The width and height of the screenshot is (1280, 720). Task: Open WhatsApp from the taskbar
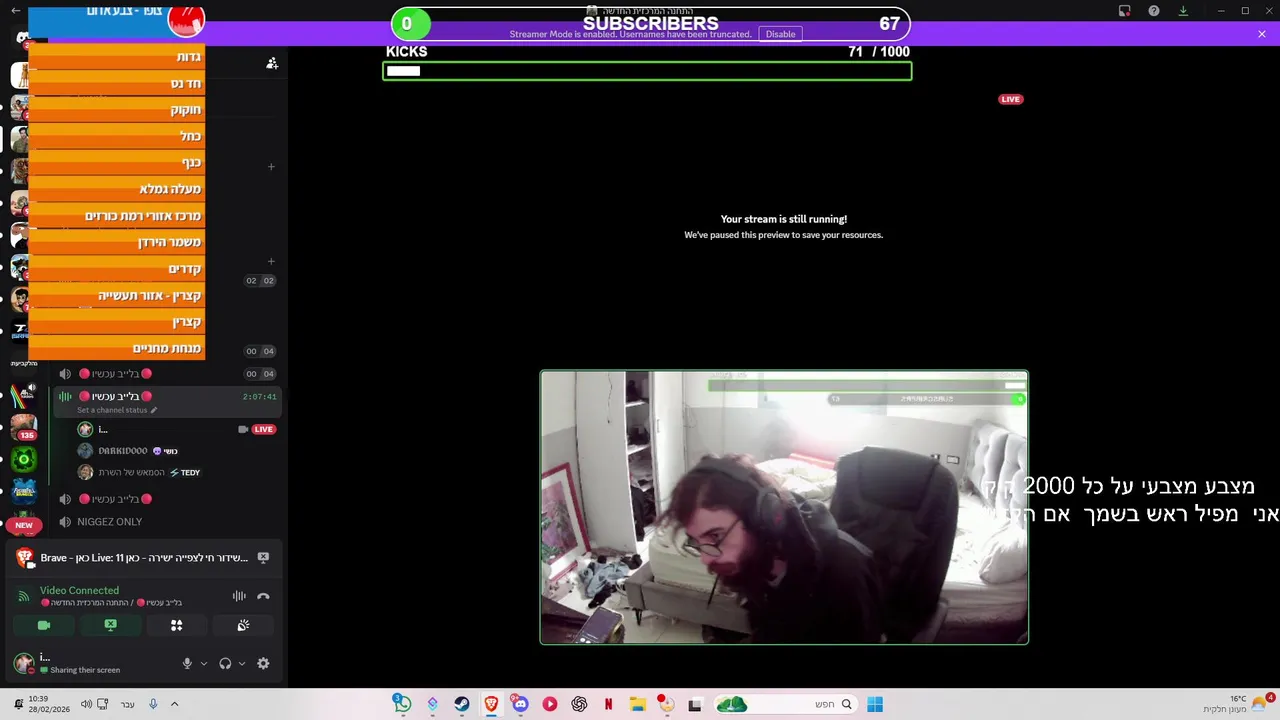click(x=402, y=704)
